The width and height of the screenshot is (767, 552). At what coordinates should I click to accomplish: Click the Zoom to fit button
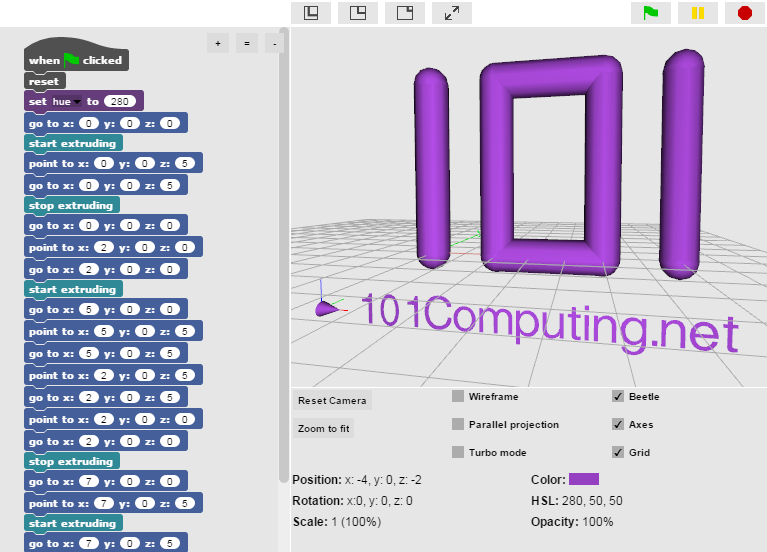[x=323, y=428]
